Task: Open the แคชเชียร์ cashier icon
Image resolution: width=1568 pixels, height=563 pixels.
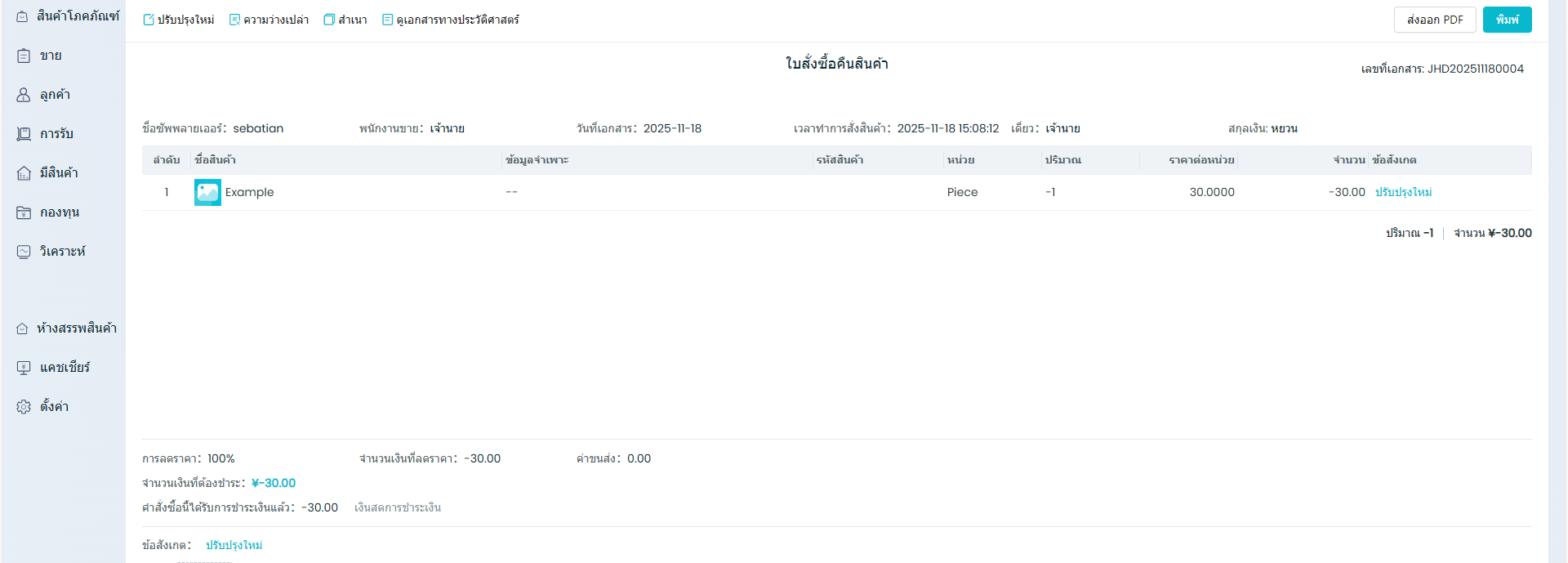Action: pos(24,368)
